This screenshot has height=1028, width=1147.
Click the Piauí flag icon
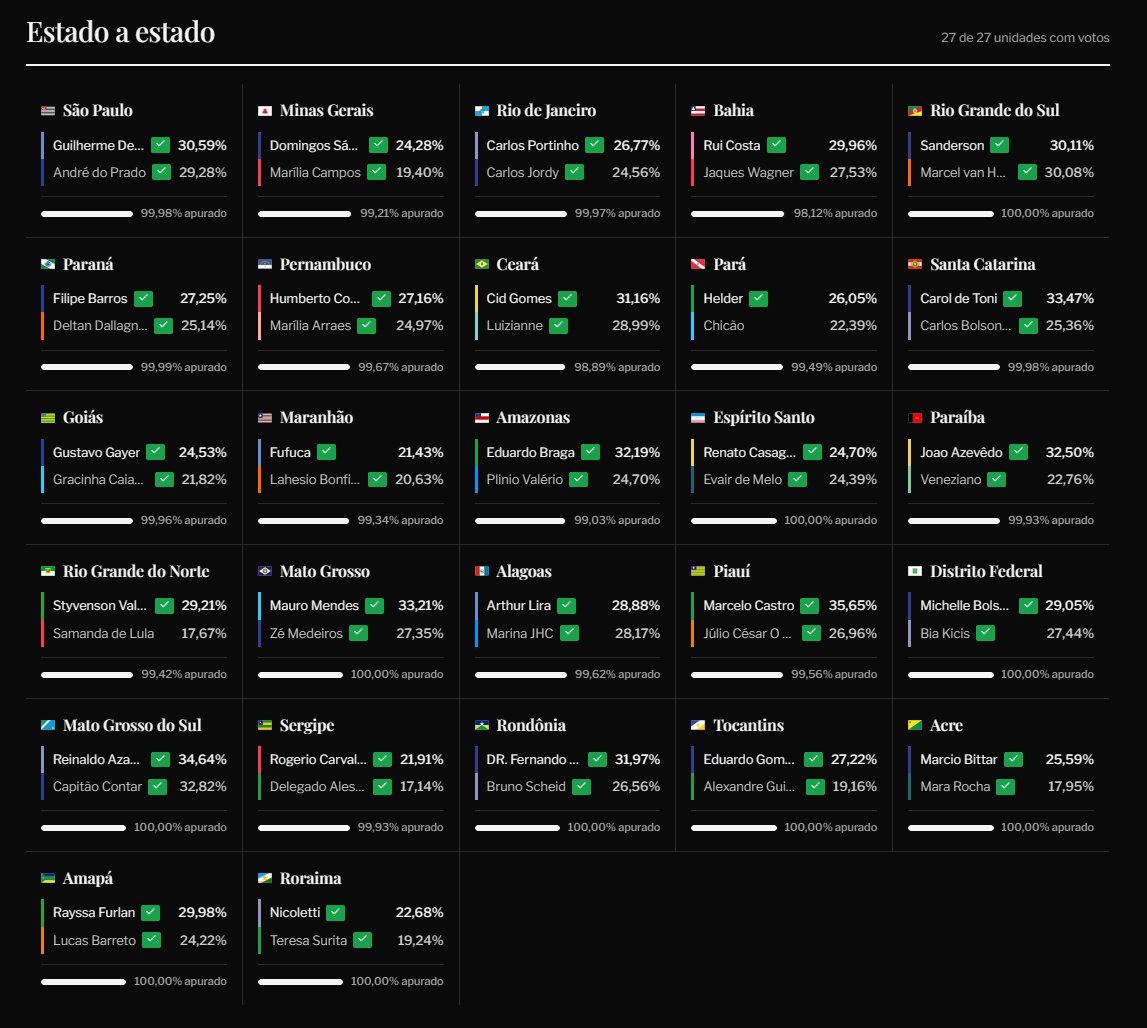coord(698,571)
